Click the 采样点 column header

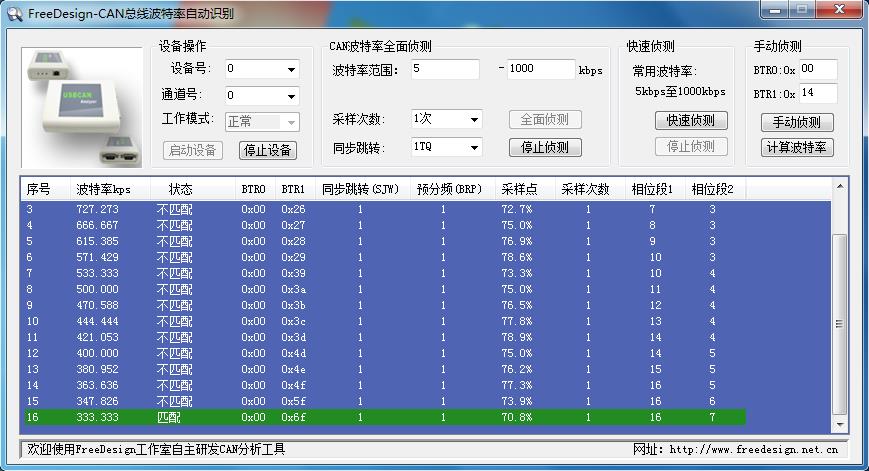pyautogui.click(x=525, y=189)
